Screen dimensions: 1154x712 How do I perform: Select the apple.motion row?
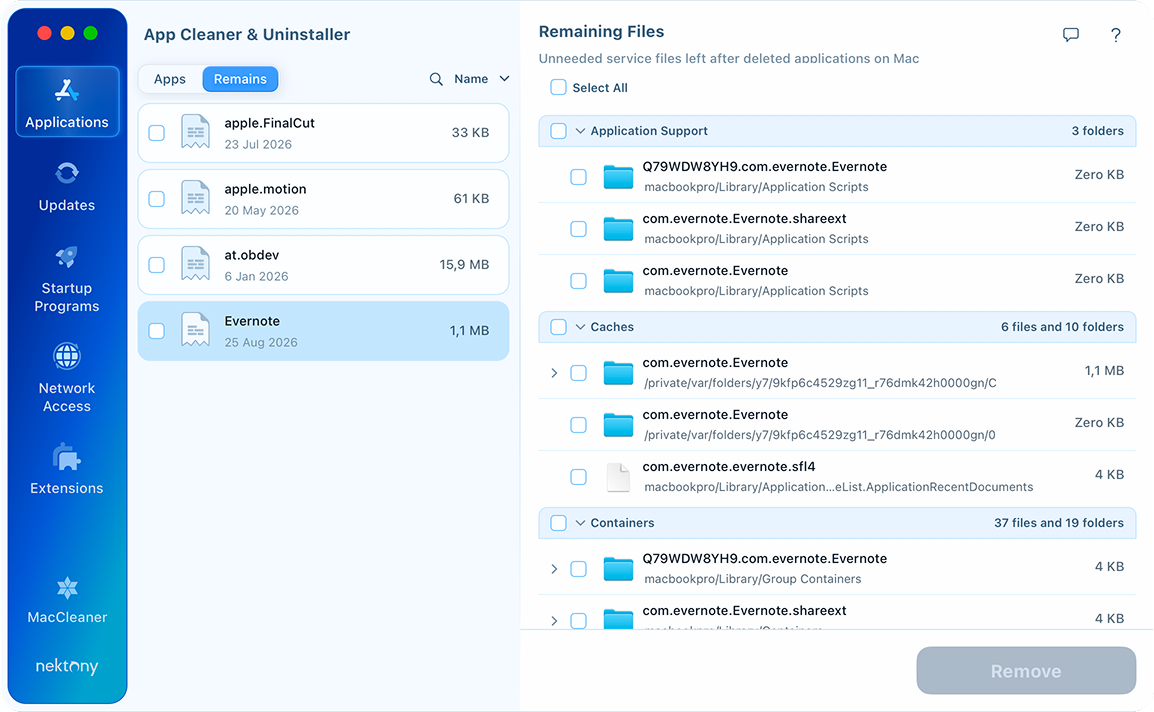[x=323, y=199]
